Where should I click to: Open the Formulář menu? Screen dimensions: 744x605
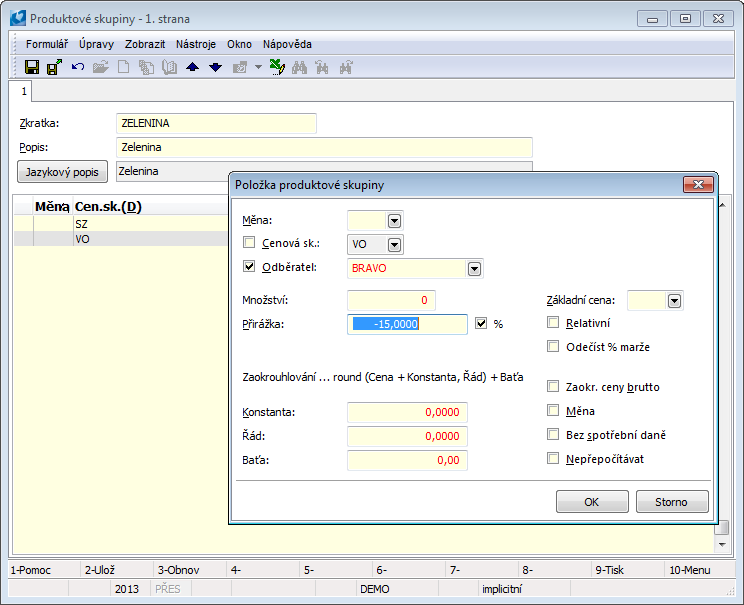(47, 44)
